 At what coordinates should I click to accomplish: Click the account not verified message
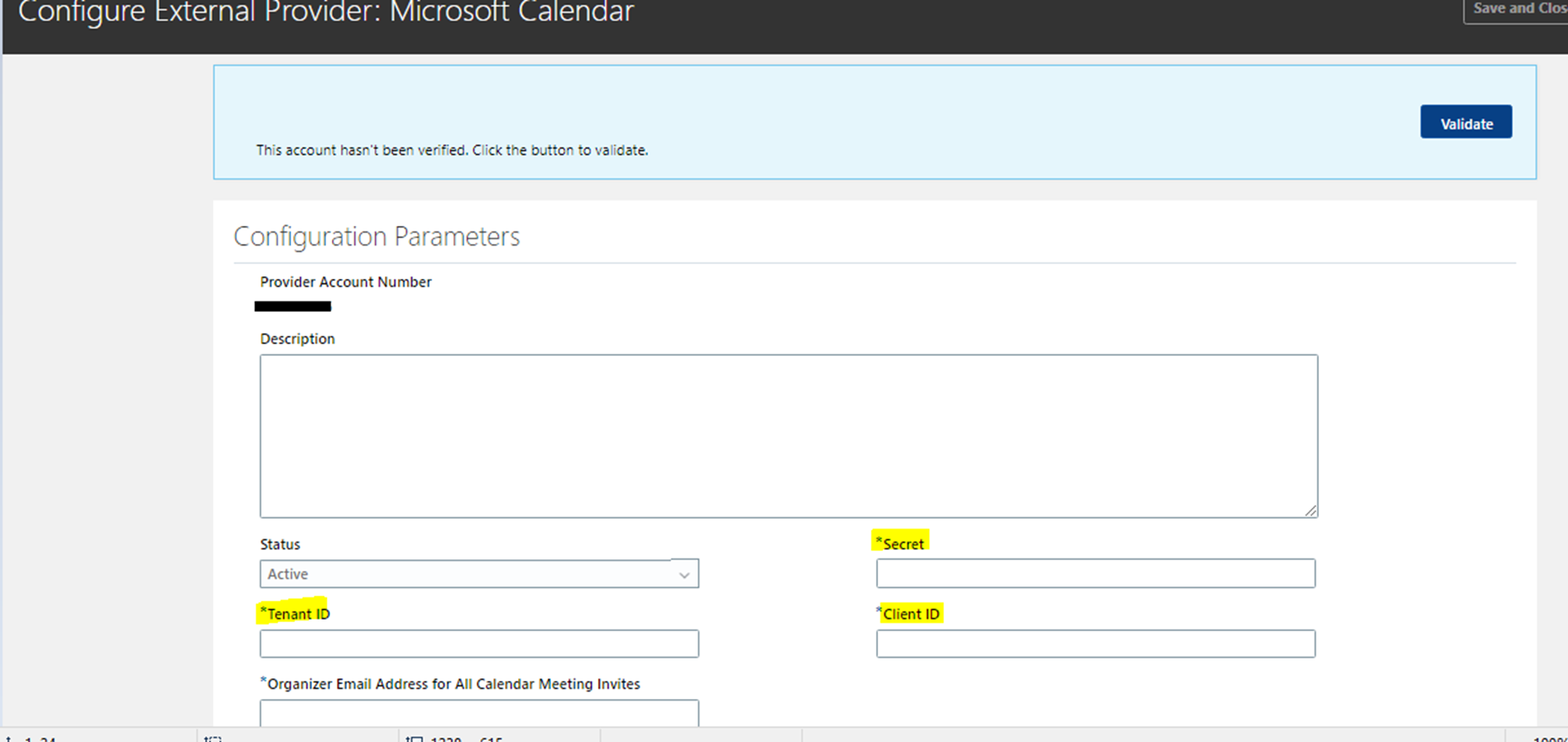pyautogui.click(x=452, y=151)
